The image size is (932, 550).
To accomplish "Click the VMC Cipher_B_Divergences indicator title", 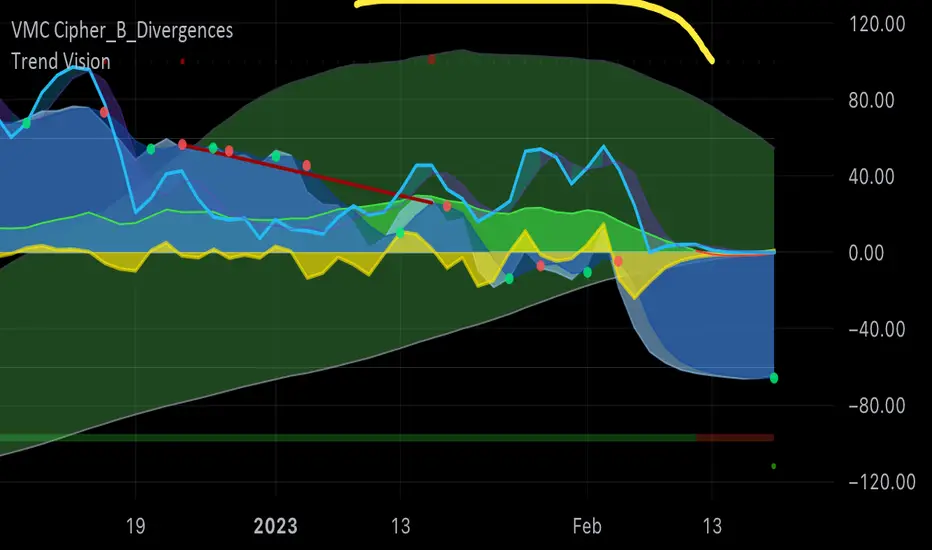I will tap(122, 30).
